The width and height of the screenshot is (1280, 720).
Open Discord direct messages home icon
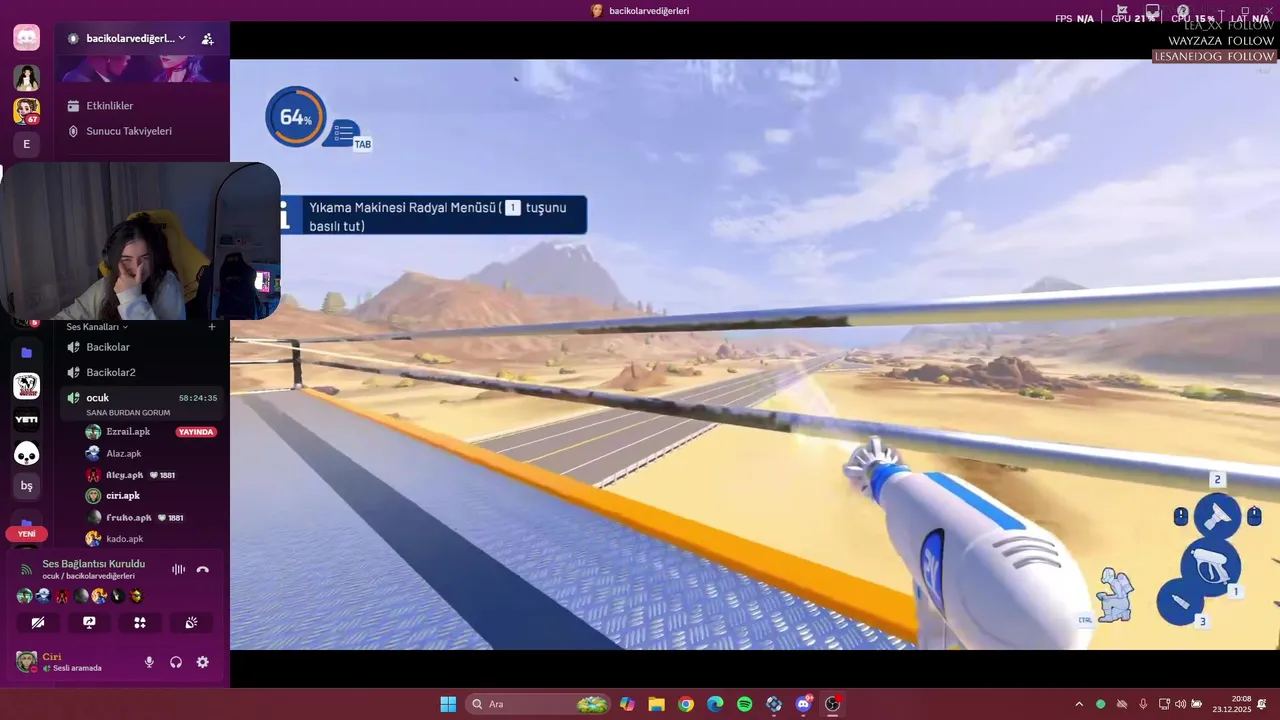coord(27,38)
